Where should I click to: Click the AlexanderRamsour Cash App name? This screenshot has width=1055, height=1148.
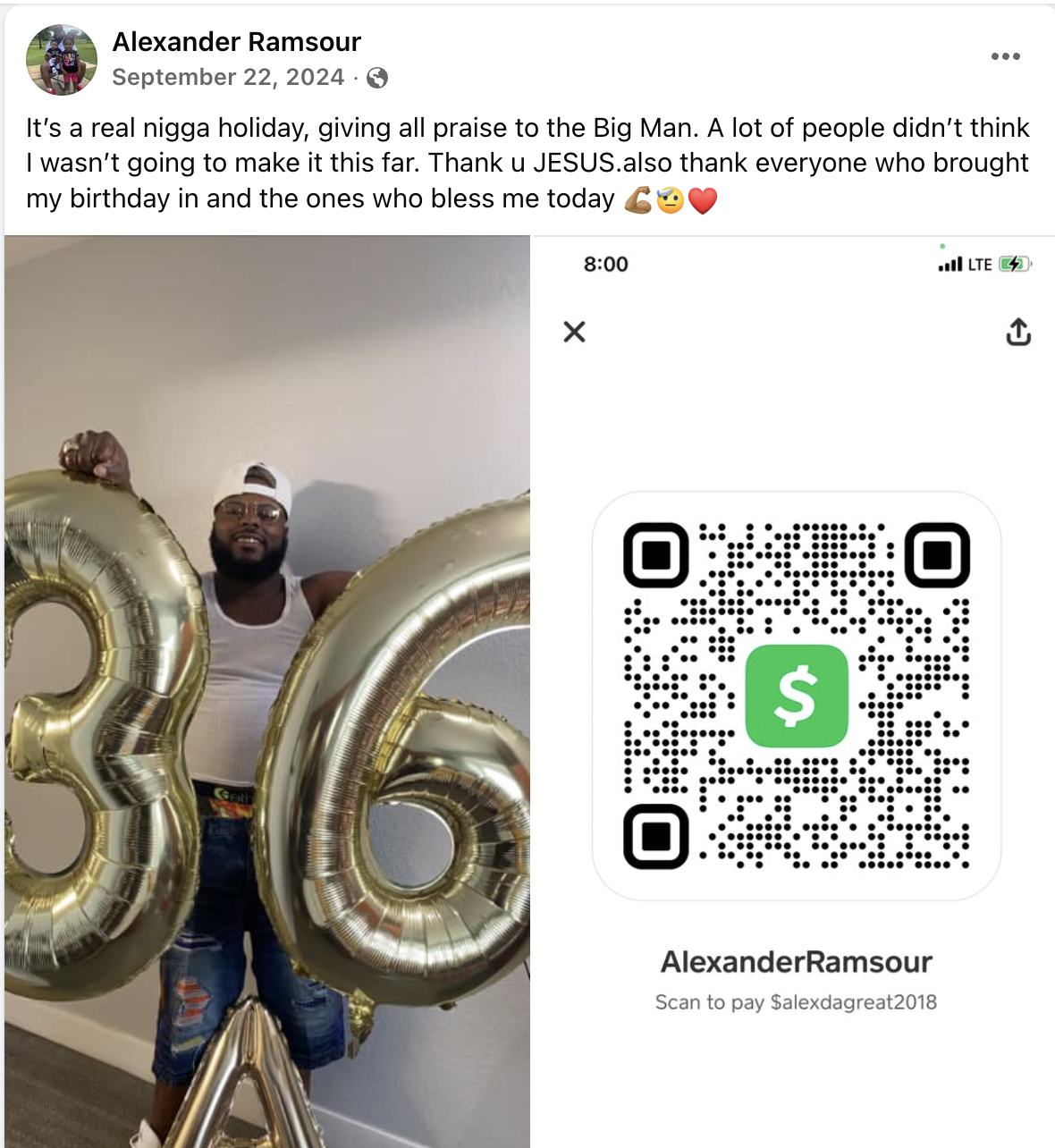pos(797,962)
